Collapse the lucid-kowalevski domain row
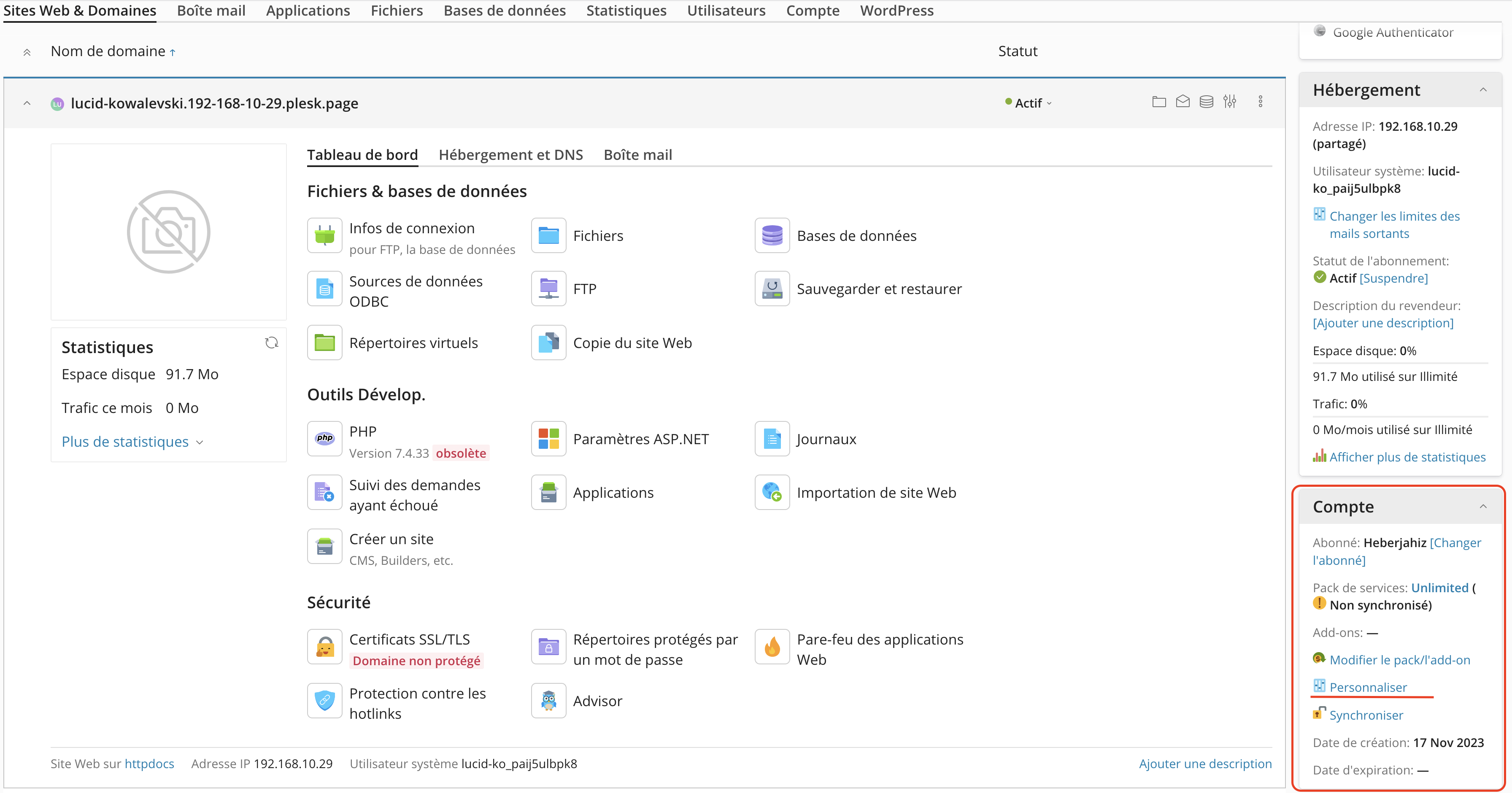Viewport: 1512px width, 793px height. 27,103
